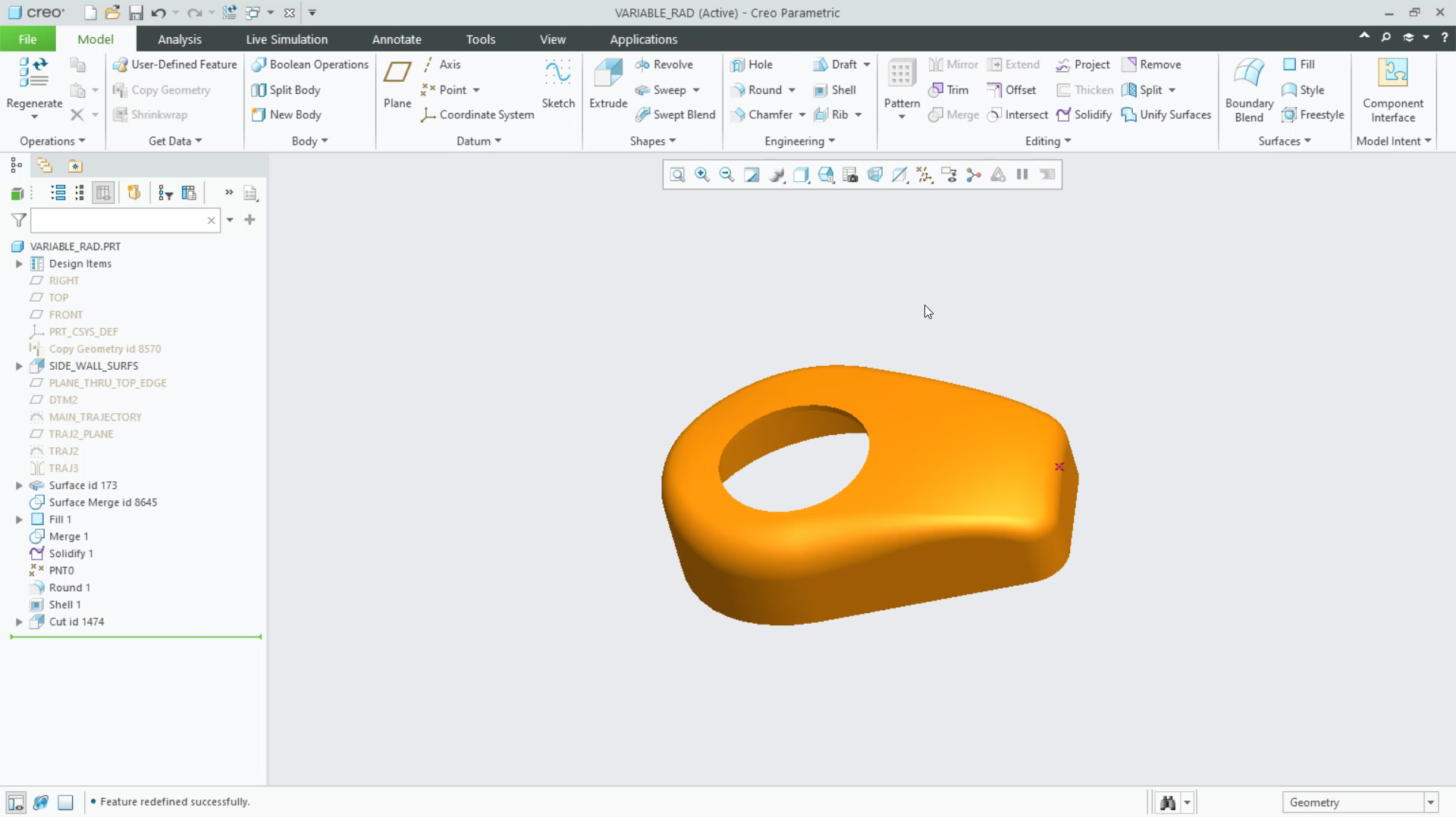
Task: Toggle spin center display button
Action: pos(974,175)
